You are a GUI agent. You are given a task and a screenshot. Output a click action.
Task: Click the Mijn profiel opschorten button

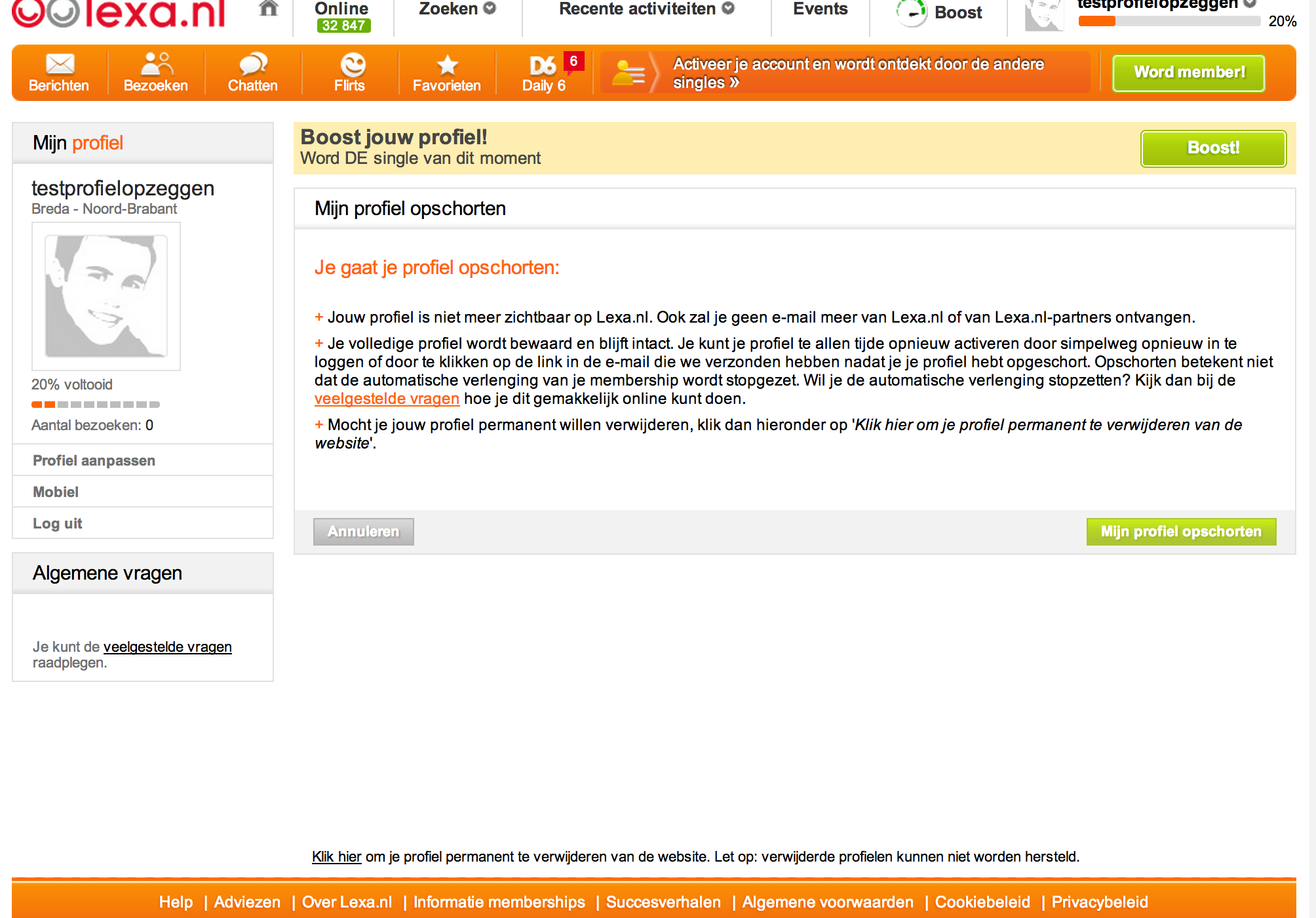click(x=1181, y=532)
